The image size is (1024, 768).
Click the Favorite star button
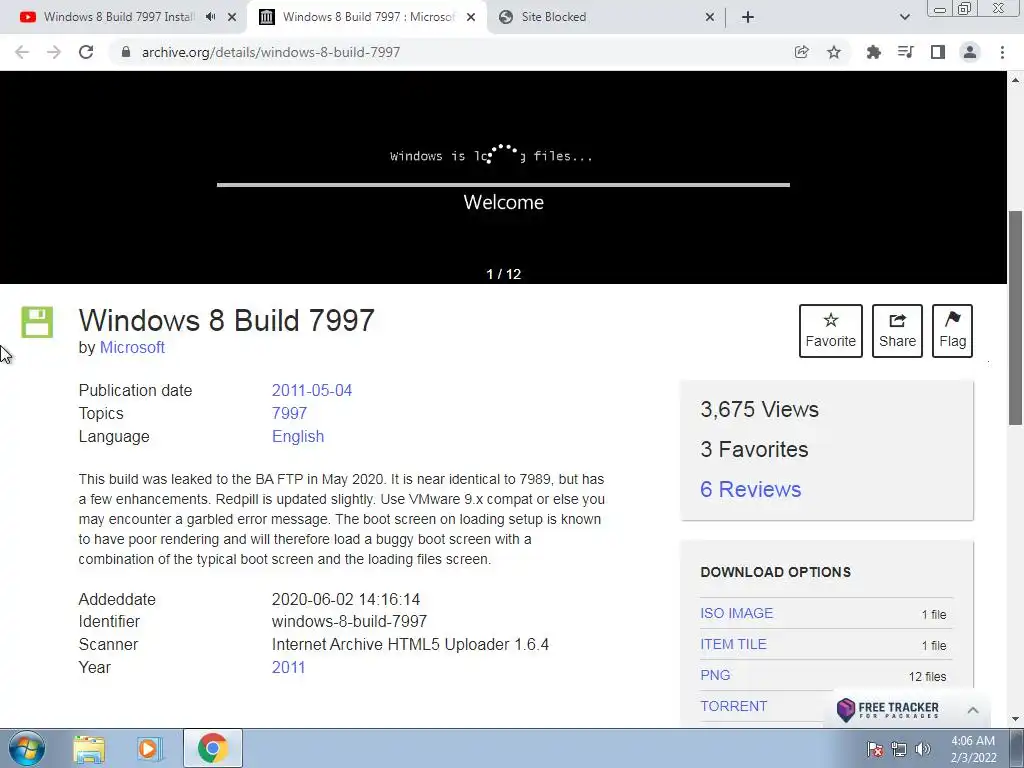pos(831,330)
